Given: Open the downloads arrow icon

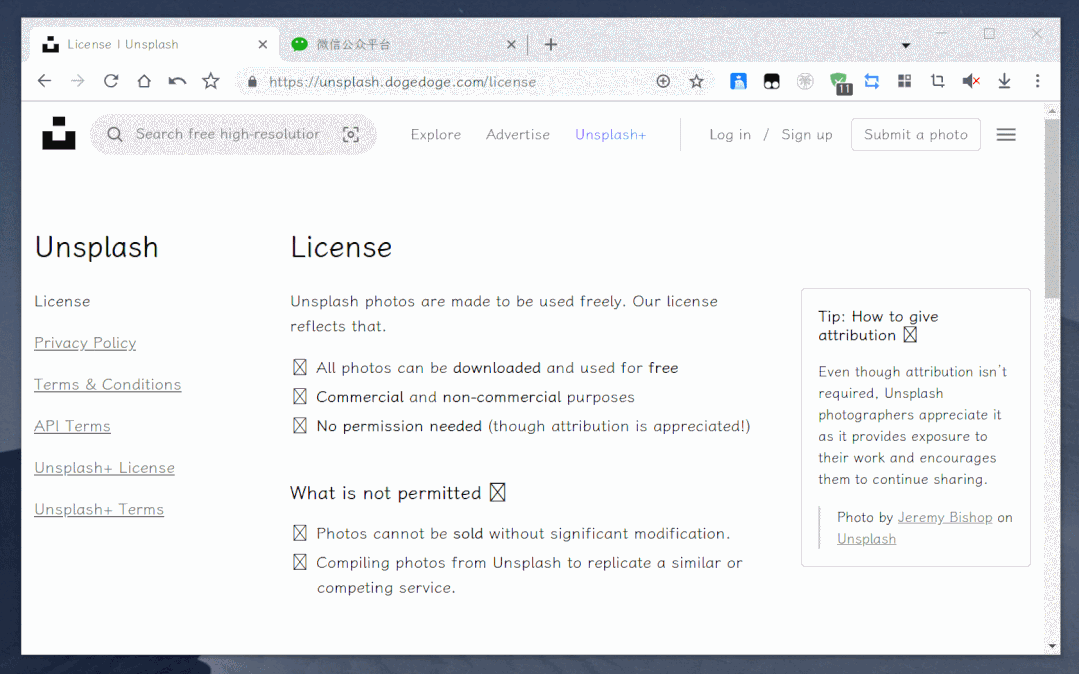Looking at the screenshot, I should pyautogui.click(x=1005, y=81).
